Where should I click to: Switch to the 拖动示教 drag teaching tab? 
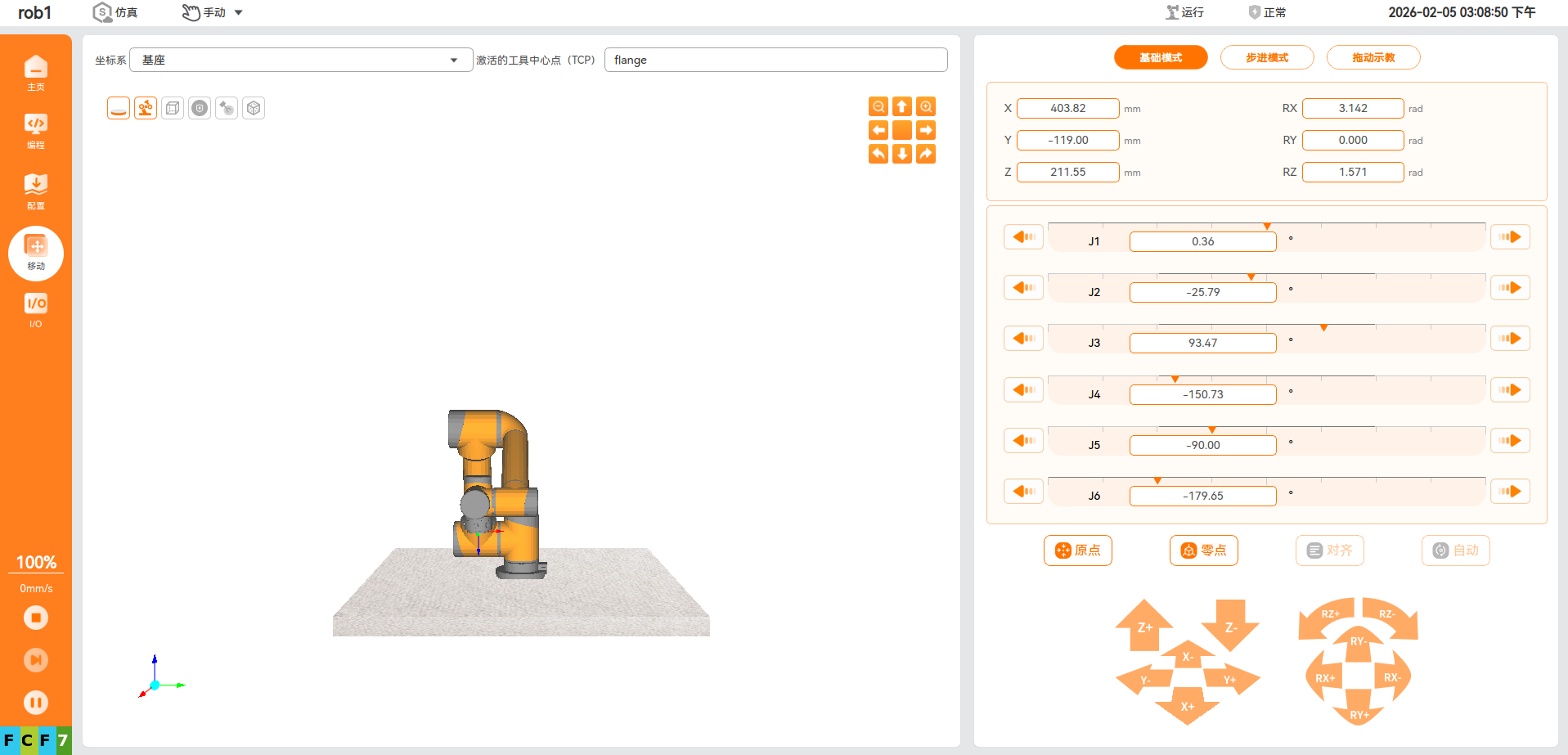tap(1373, 57)
